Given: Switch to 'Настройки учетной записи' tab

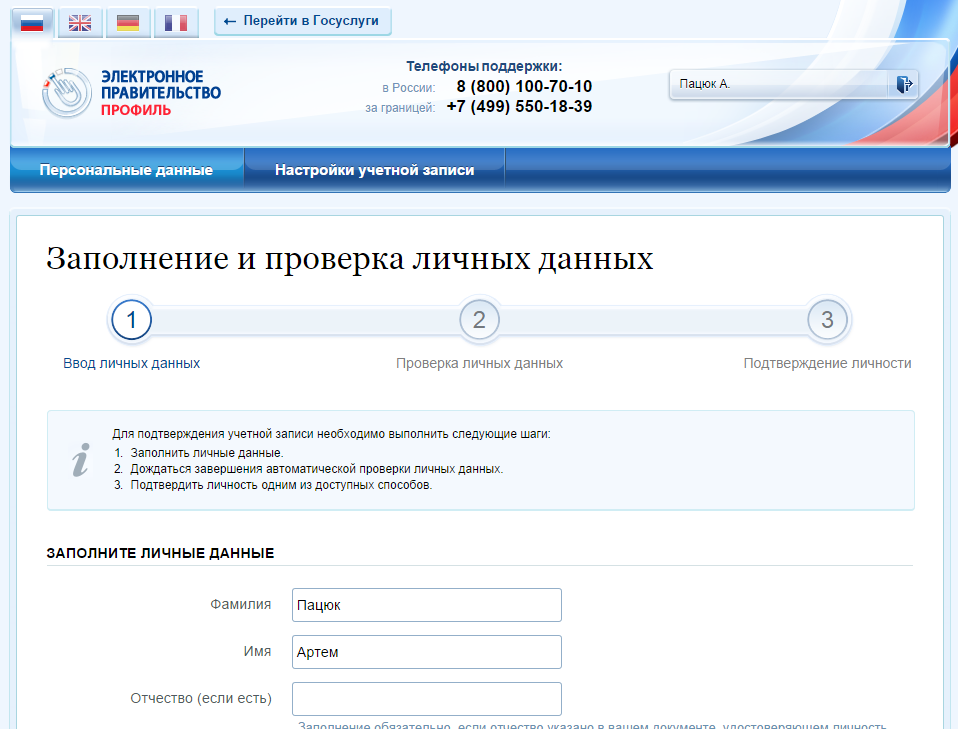Looking at the screenshot, I should (374, 170).
